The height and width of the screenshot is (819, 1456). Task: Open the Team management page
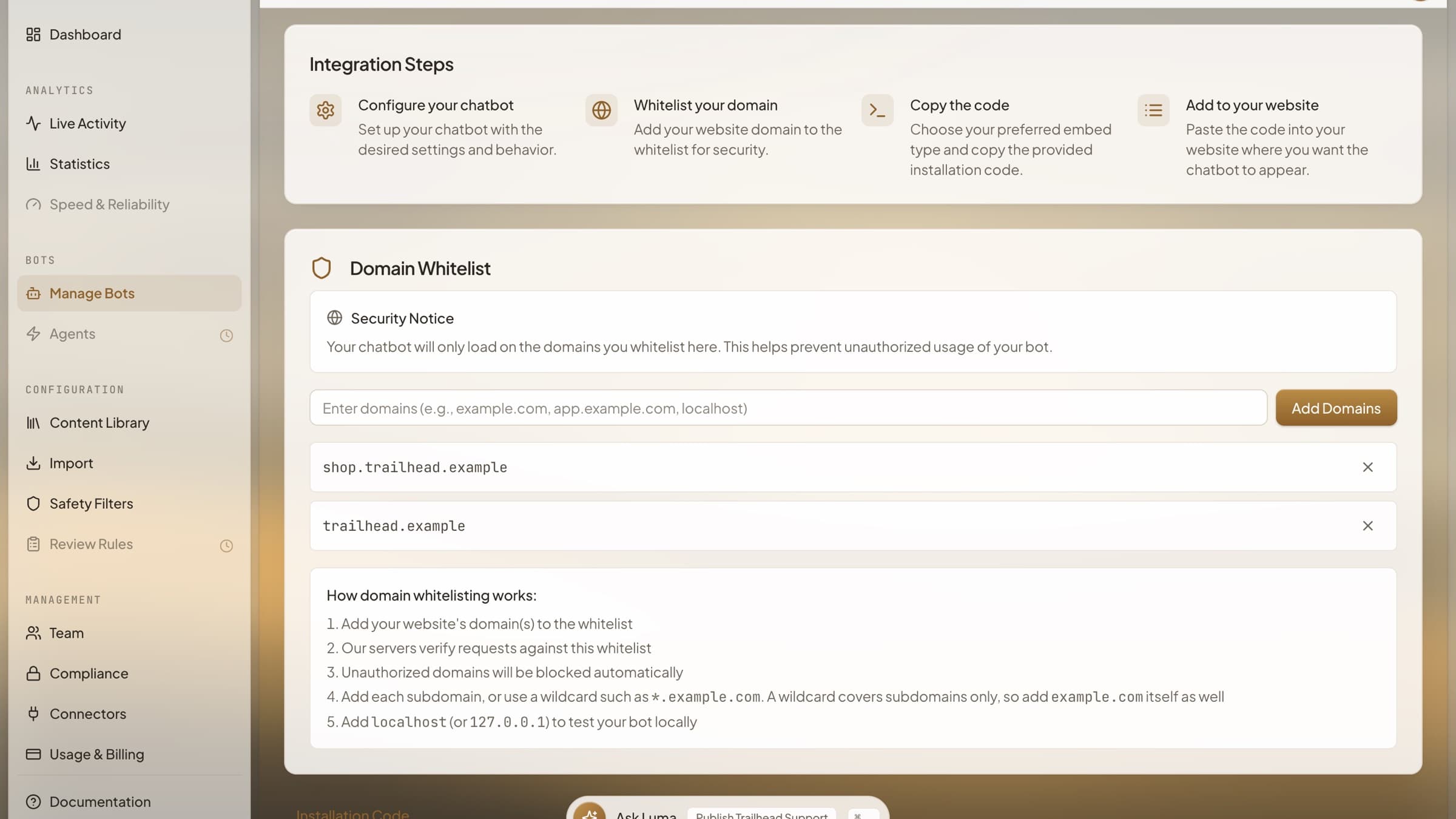129,633
